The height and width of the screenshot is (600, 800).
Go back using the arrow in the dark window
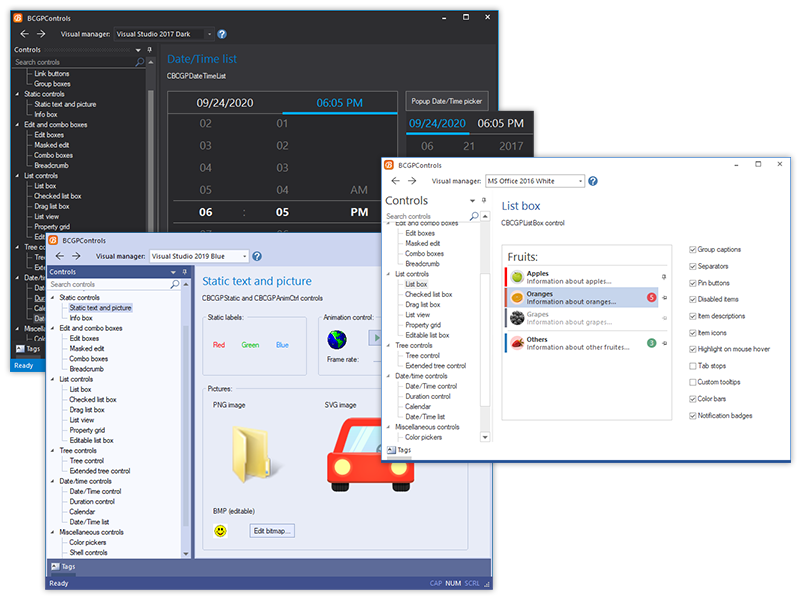click(x=24, y=33)
